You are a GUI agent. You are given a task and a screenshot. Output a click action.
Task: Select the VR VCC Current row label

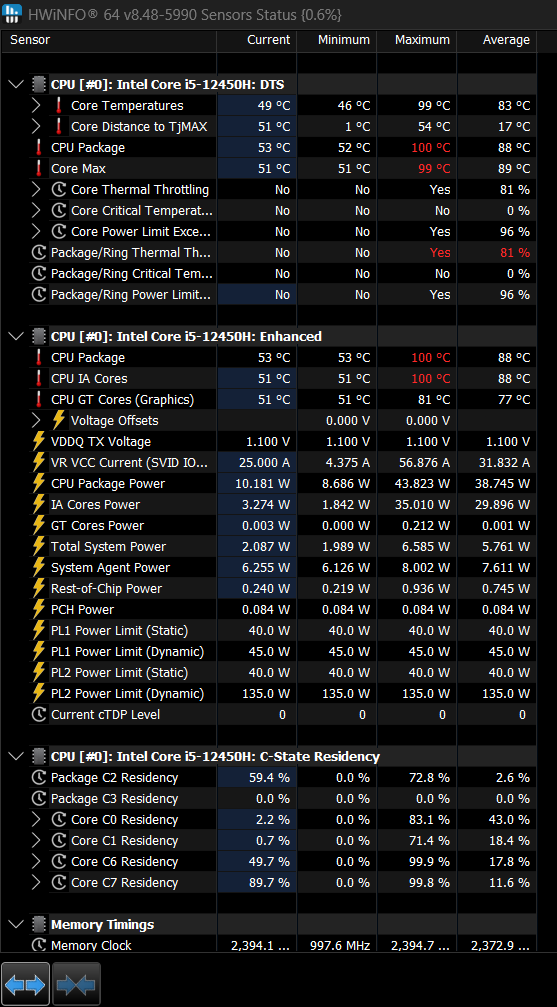[130, 463]
